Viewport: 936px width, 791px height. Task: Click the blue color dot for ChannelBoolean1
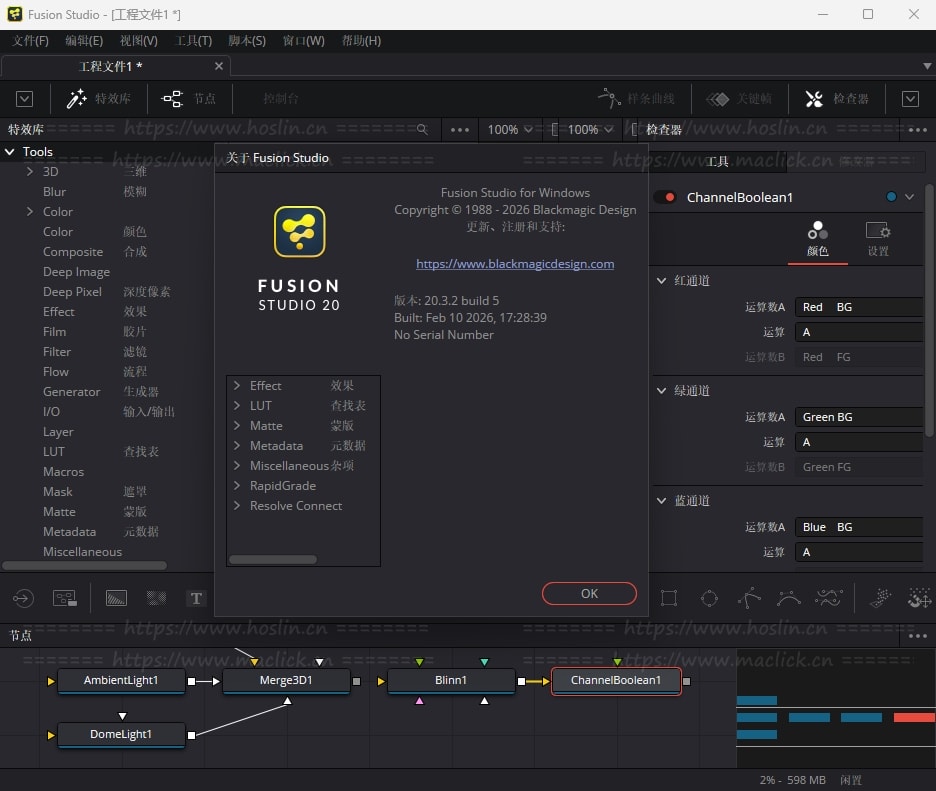[891, 196]
